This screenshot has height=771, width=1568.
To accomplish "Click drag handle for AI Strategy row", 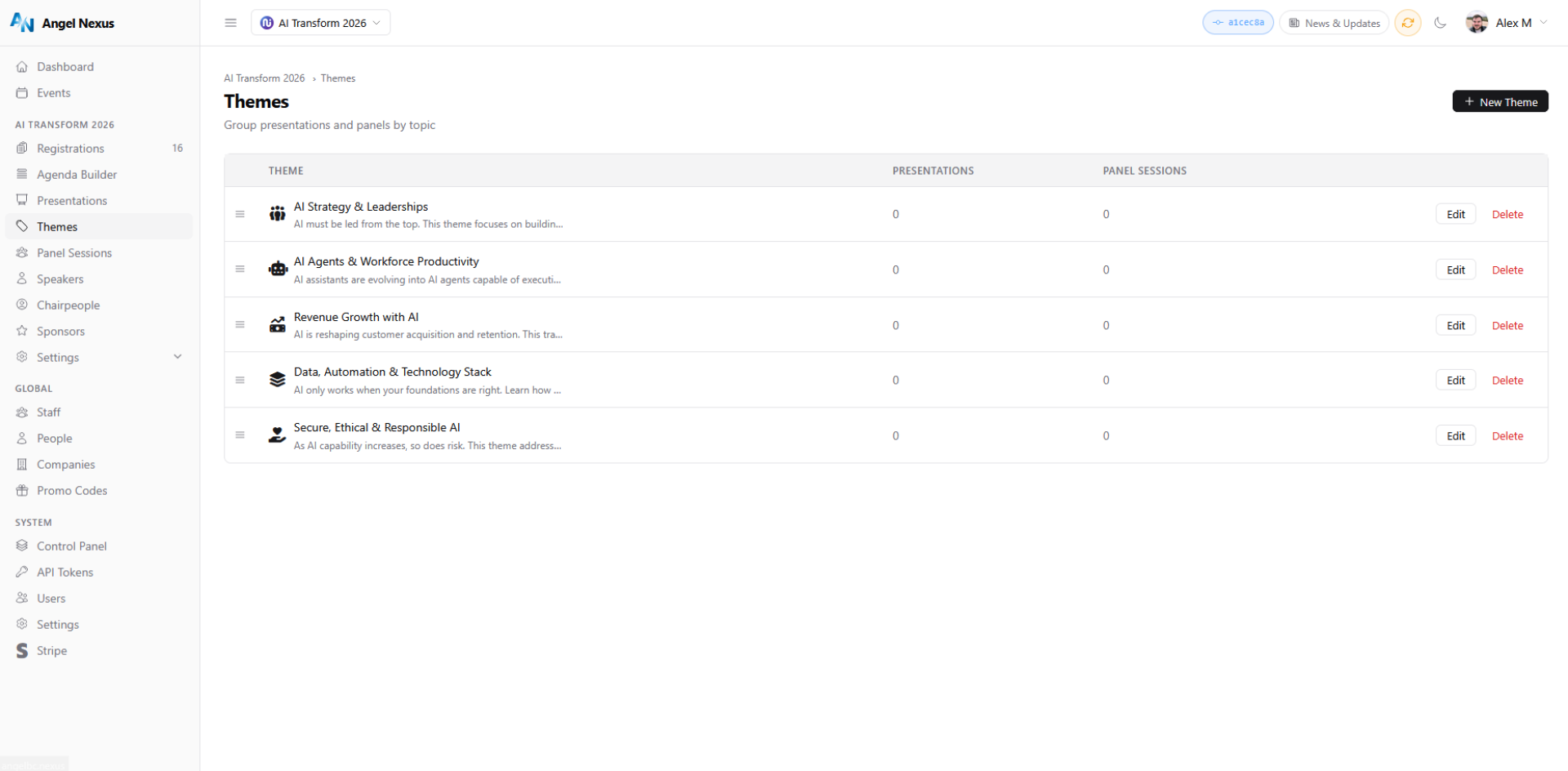I will (240, 214).
